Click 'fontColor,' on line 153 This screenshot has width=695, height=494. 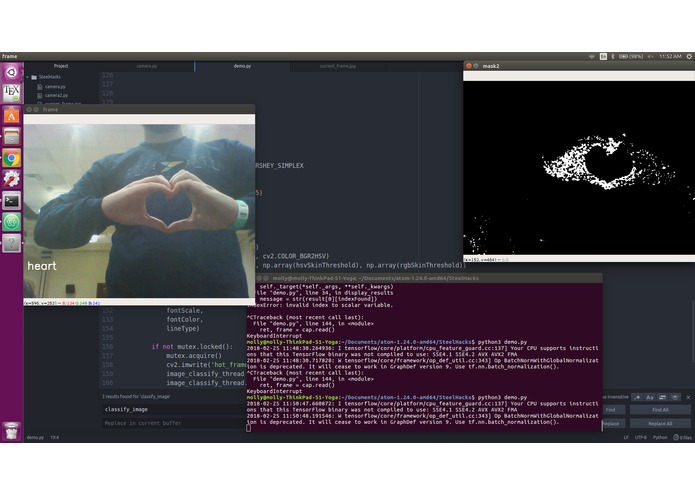coord(185,319)
